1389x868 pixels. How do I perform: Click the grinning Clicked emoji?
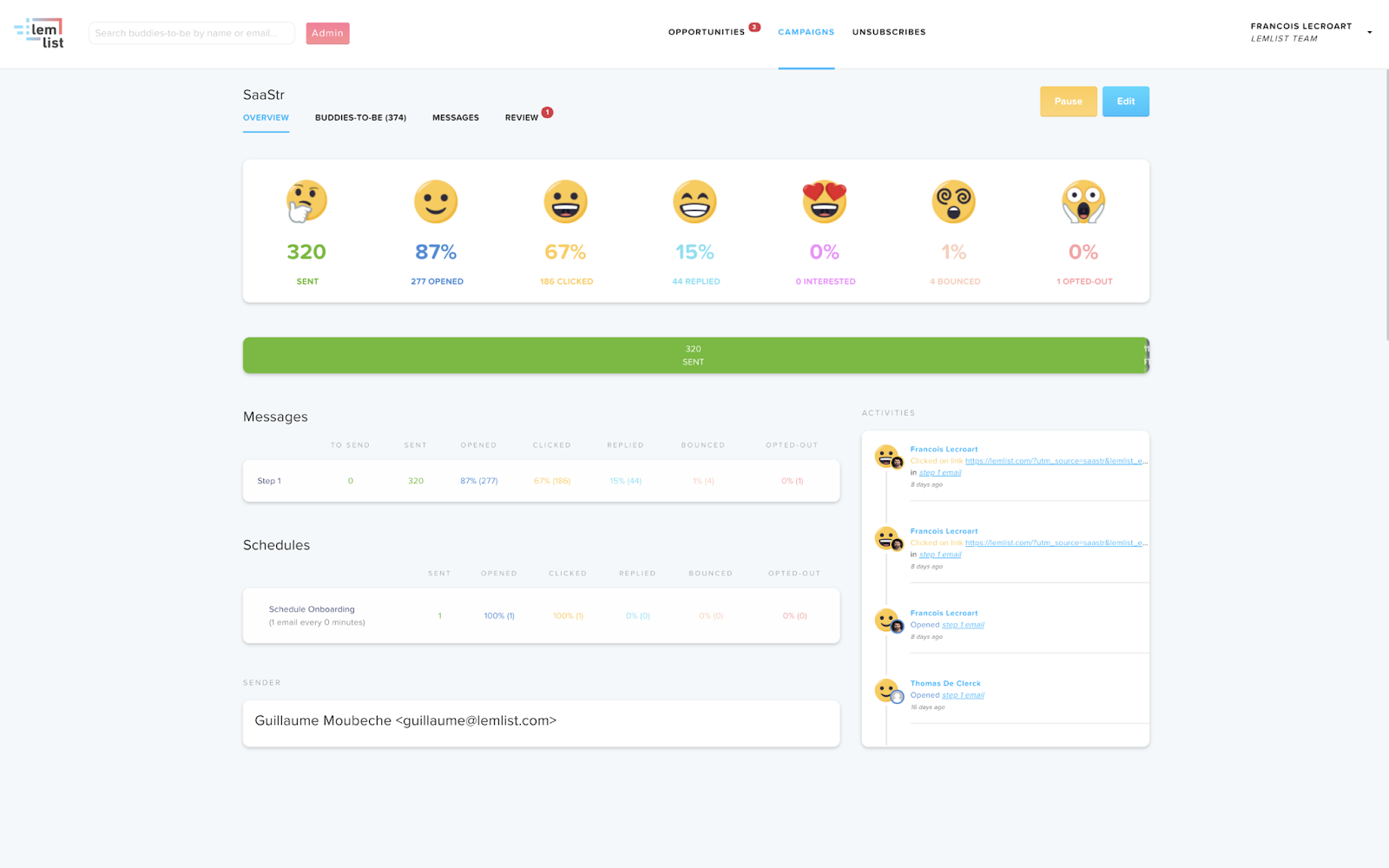point(565,201)
